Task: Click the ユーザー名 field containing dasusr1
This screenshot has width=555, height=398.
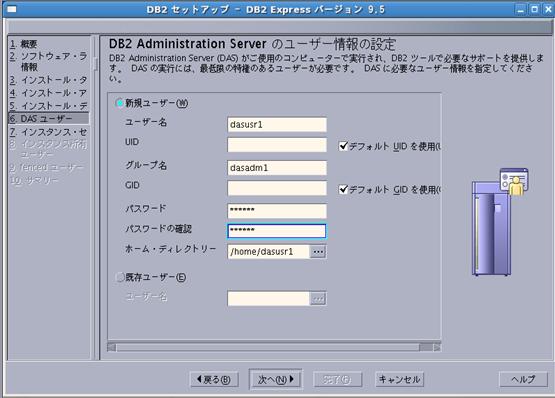Action: (x=277, y=125)
